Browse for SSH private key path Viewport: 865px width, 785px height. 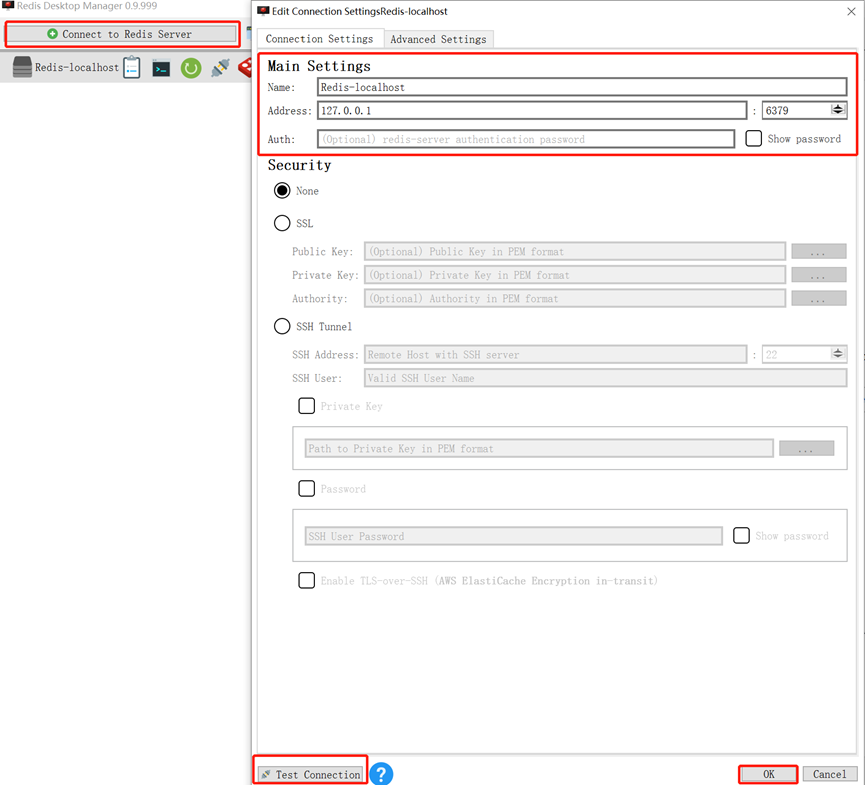tap(807, 448)
